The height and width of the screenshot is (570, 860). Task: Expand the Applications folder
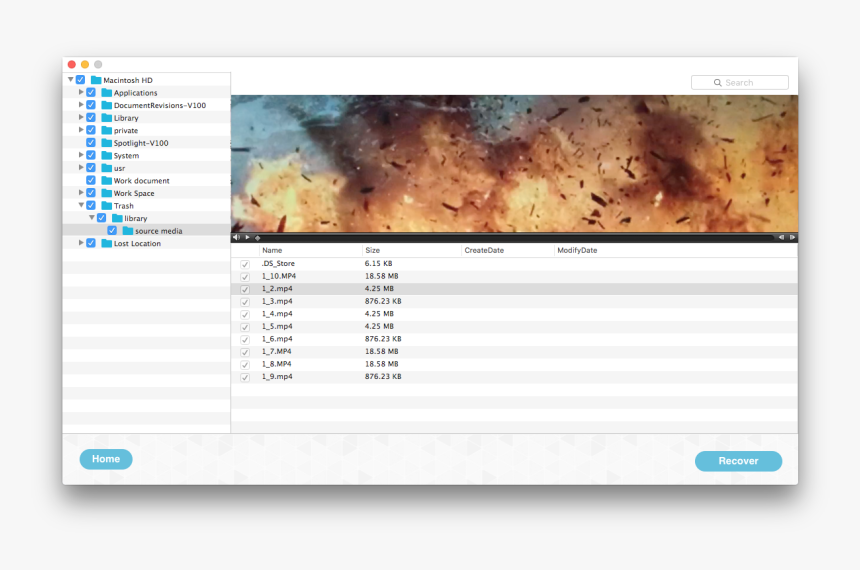[x=81, y=92]
